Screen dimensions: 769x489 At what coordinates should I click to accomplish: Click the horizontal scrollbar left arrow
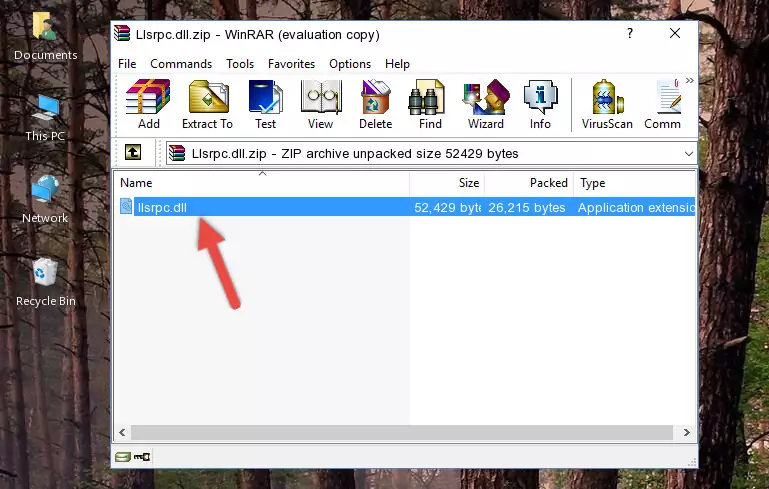click(123, 433)
